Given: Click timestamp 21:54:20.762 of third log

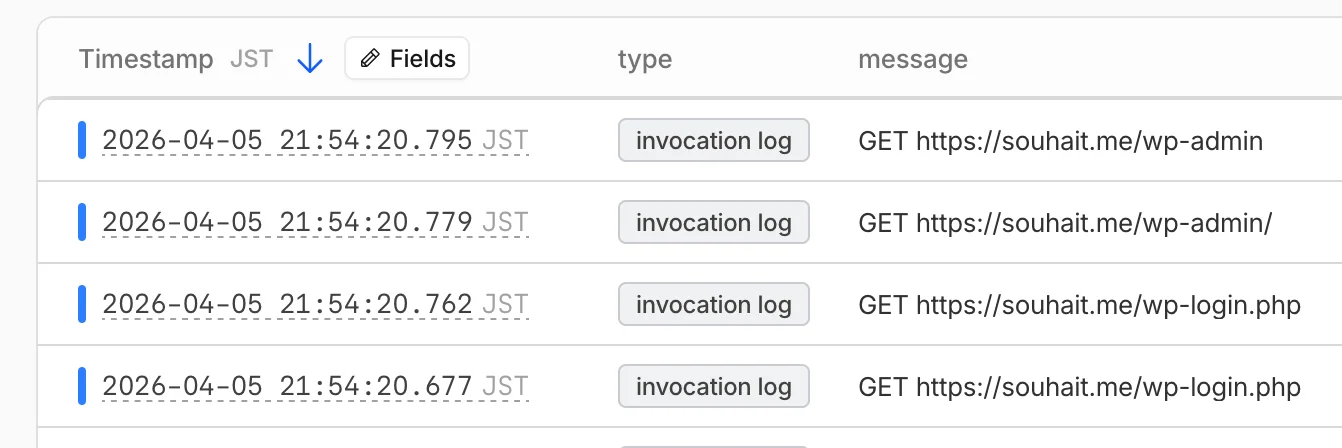Looking at the screenshot, I should (287, 305).
